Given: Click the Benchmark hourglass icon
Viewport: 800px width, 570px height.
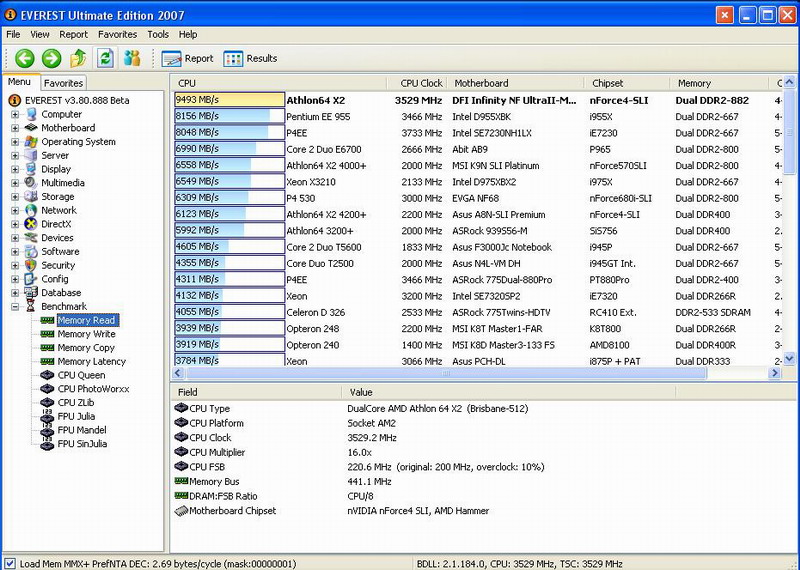Looking at the screenshot, I should (31, 307).
